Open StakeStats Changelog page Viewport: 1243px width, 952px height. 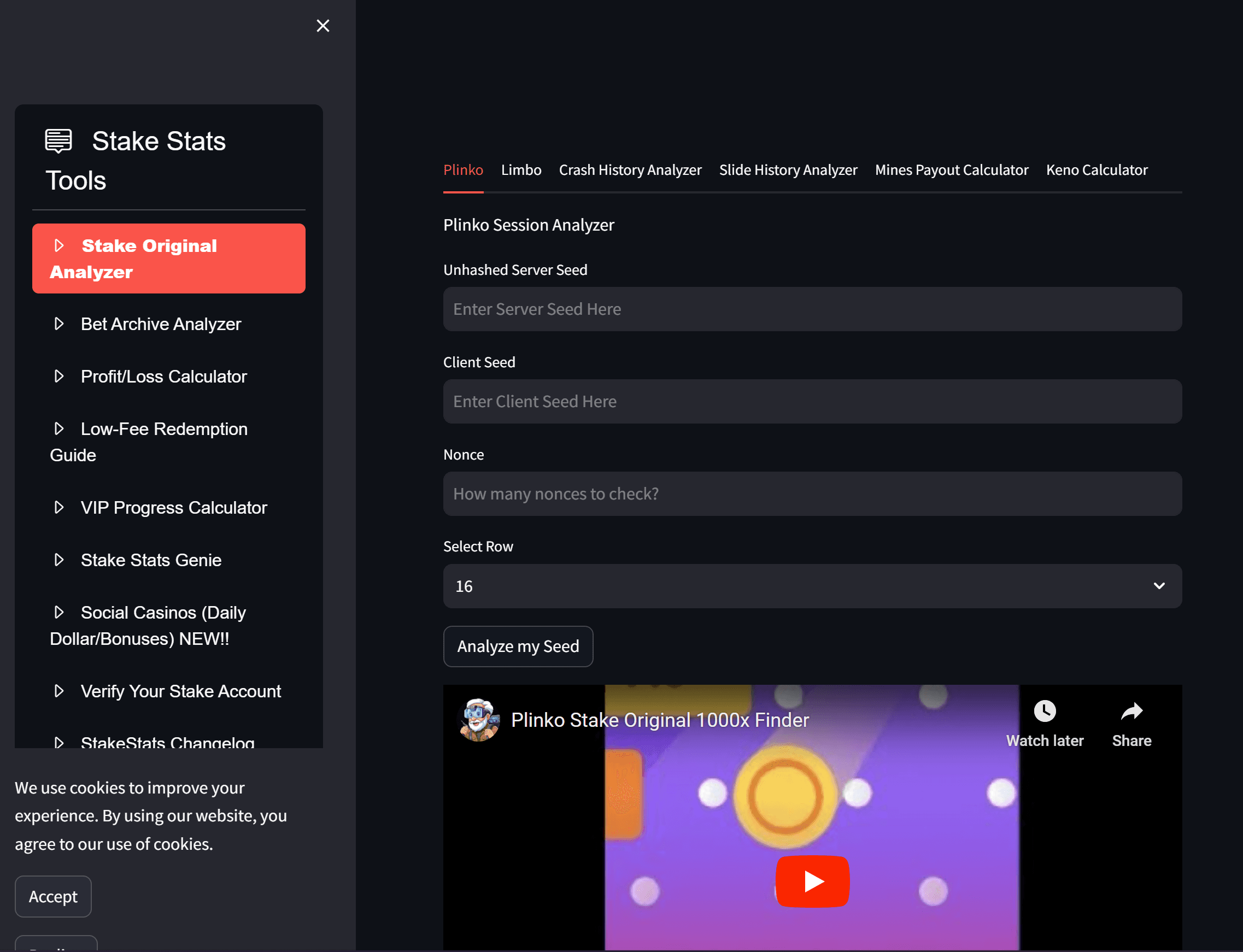(169, 739)
